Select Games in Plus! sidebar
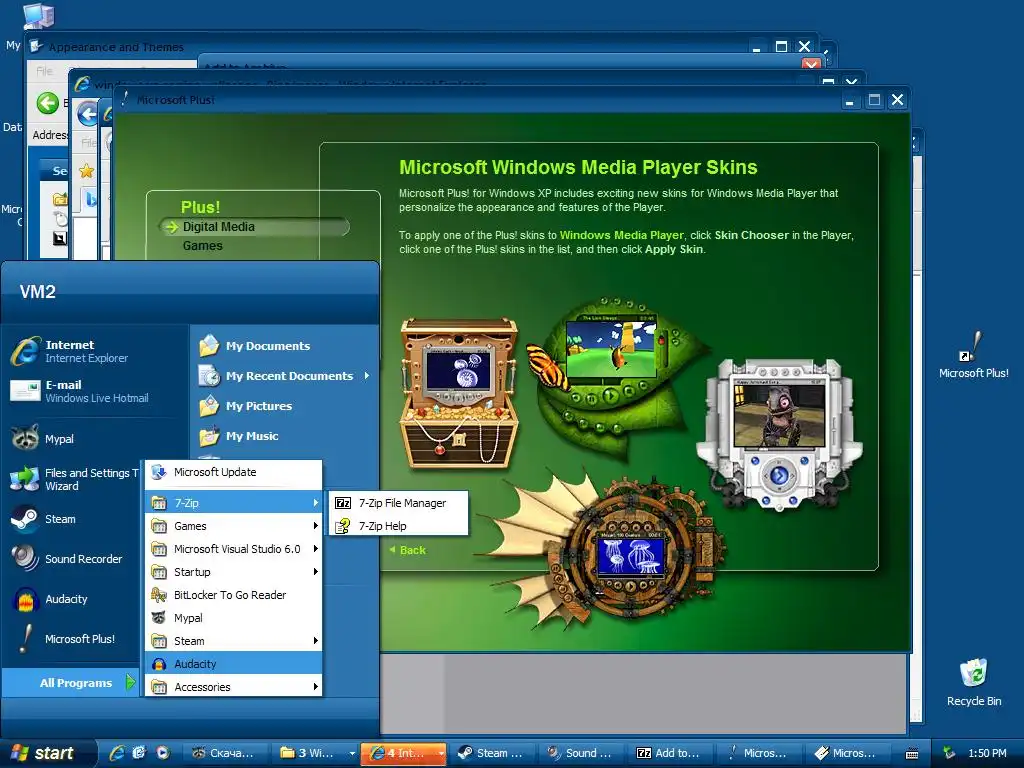Image resolution: width=1024 pixels, height=768 pixels. [202, 246]
